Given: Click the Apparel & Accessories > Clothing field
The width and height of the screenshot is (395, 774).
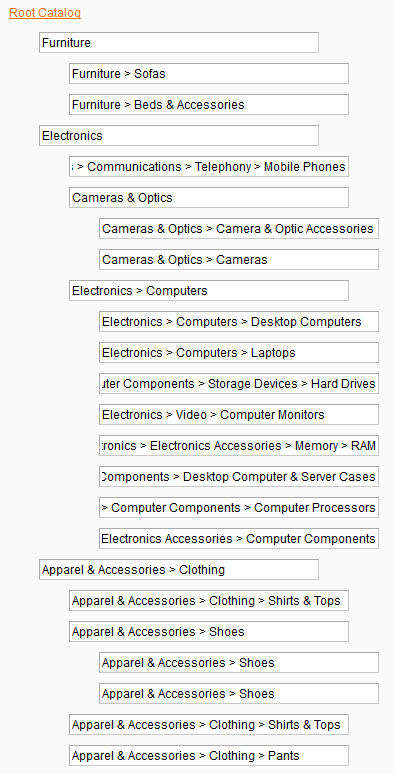Looking at the screenshot, I should tap(179, 570).
